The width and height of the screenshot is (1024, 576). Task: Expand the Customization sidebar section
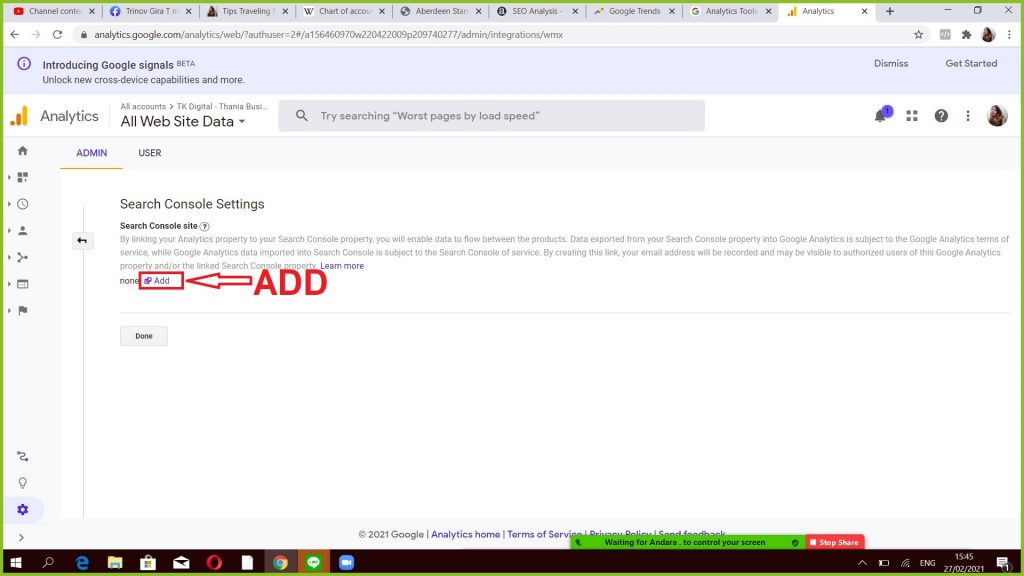point(22,177)
